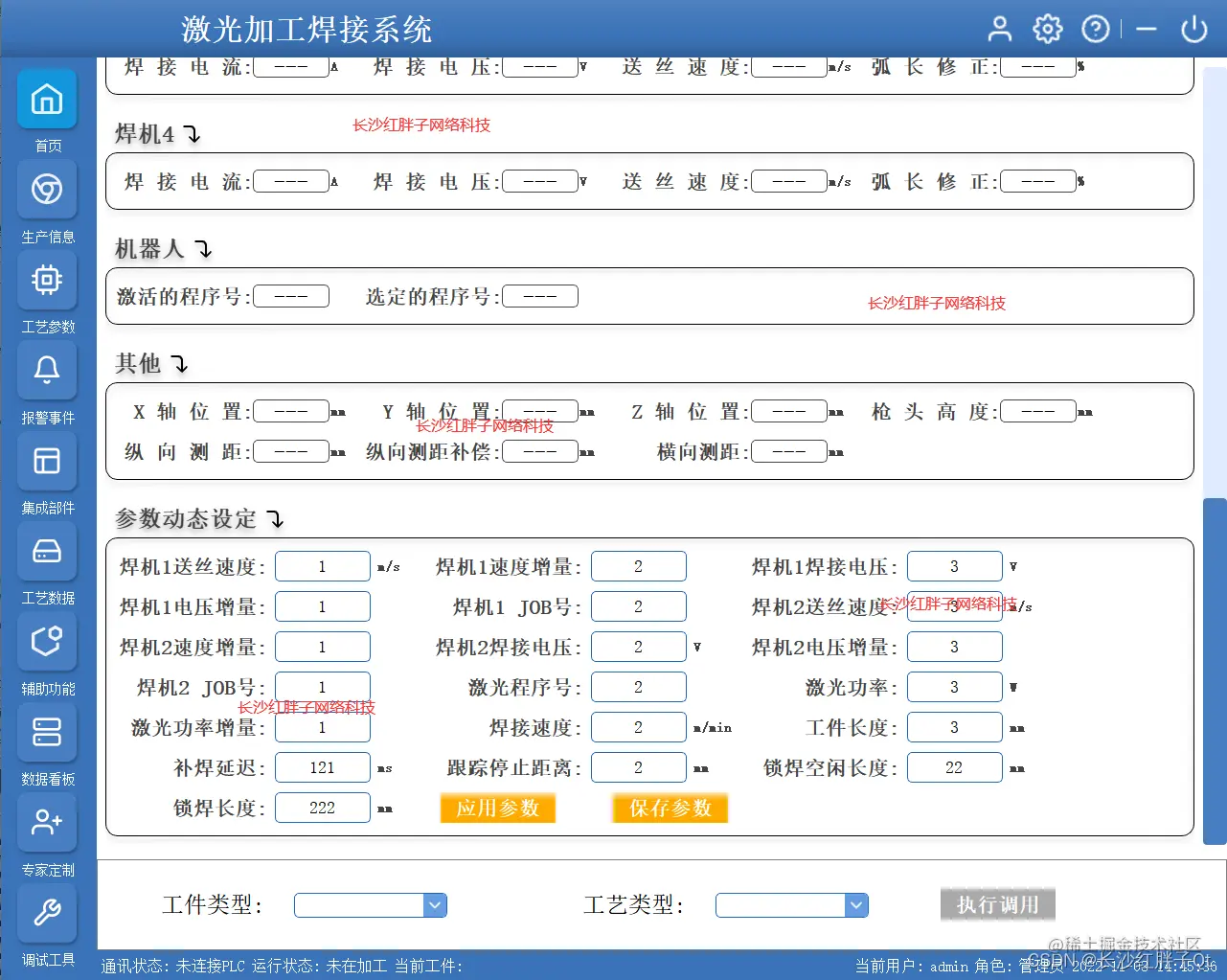Click the 激活的程序号 value field

(x=291, y=296)
